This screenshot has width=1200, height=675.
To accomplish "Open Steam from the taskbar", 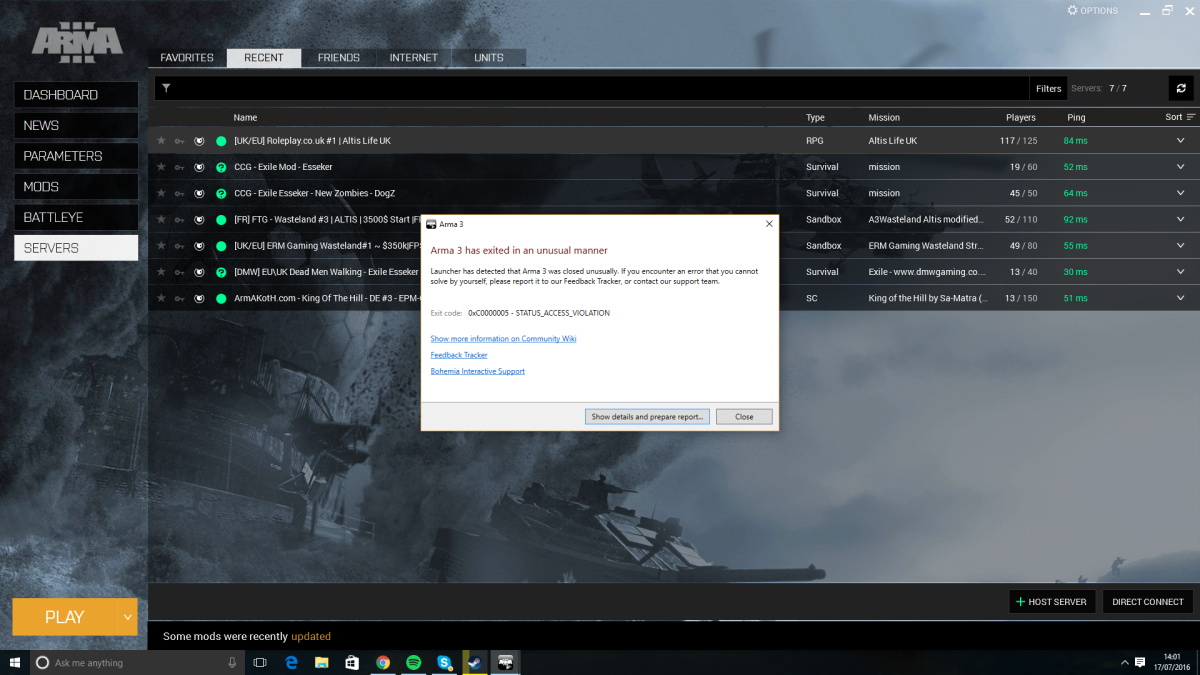I will (475, 662).
